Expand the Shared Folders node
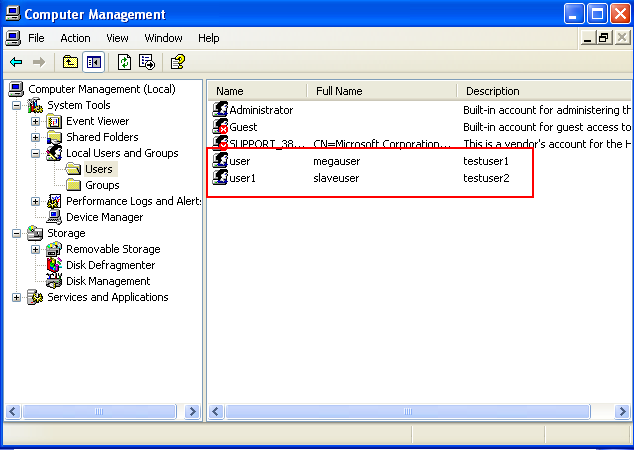 tap(35, 137)
